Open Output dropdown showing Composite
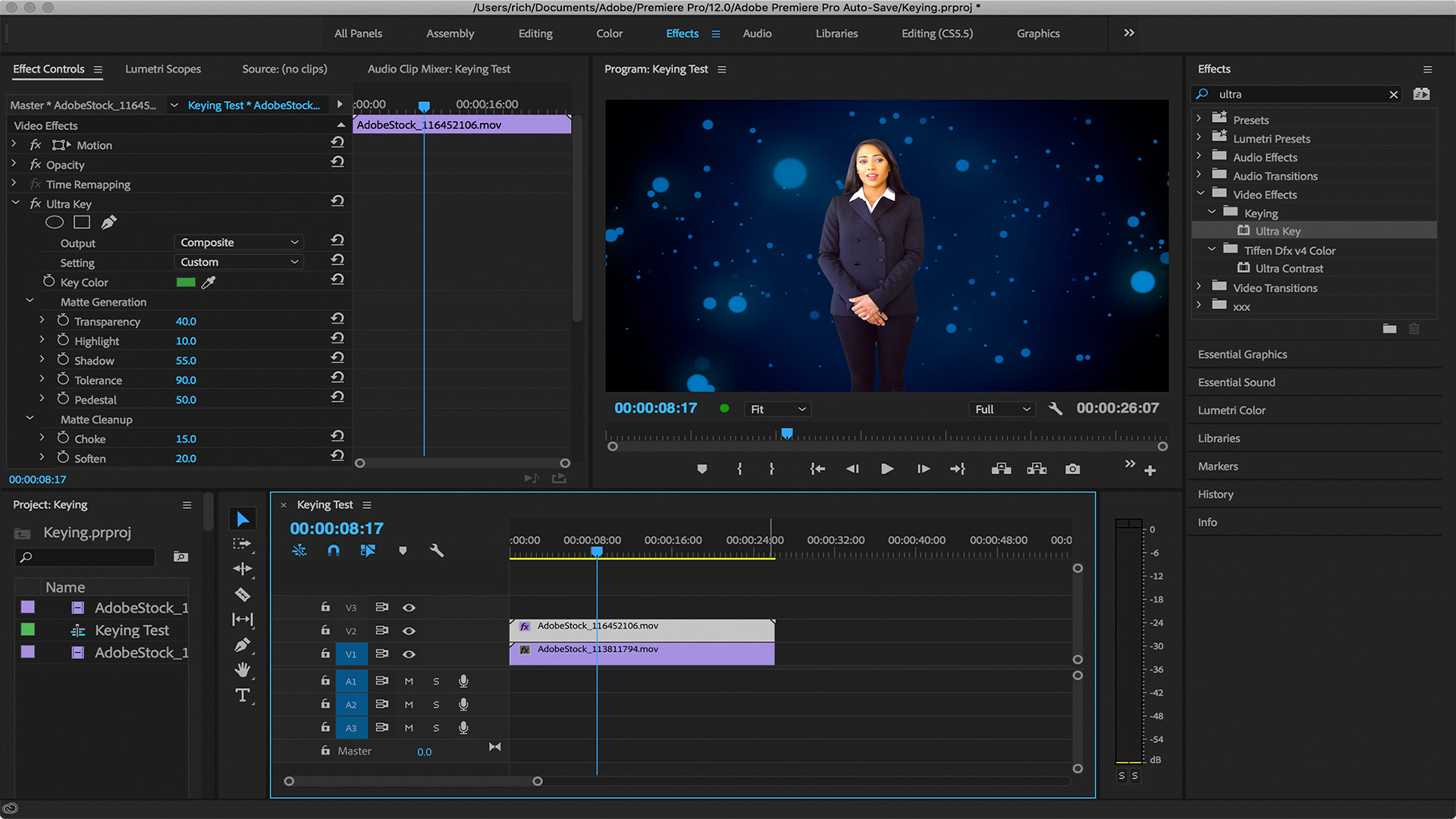 tap(239, 243)
